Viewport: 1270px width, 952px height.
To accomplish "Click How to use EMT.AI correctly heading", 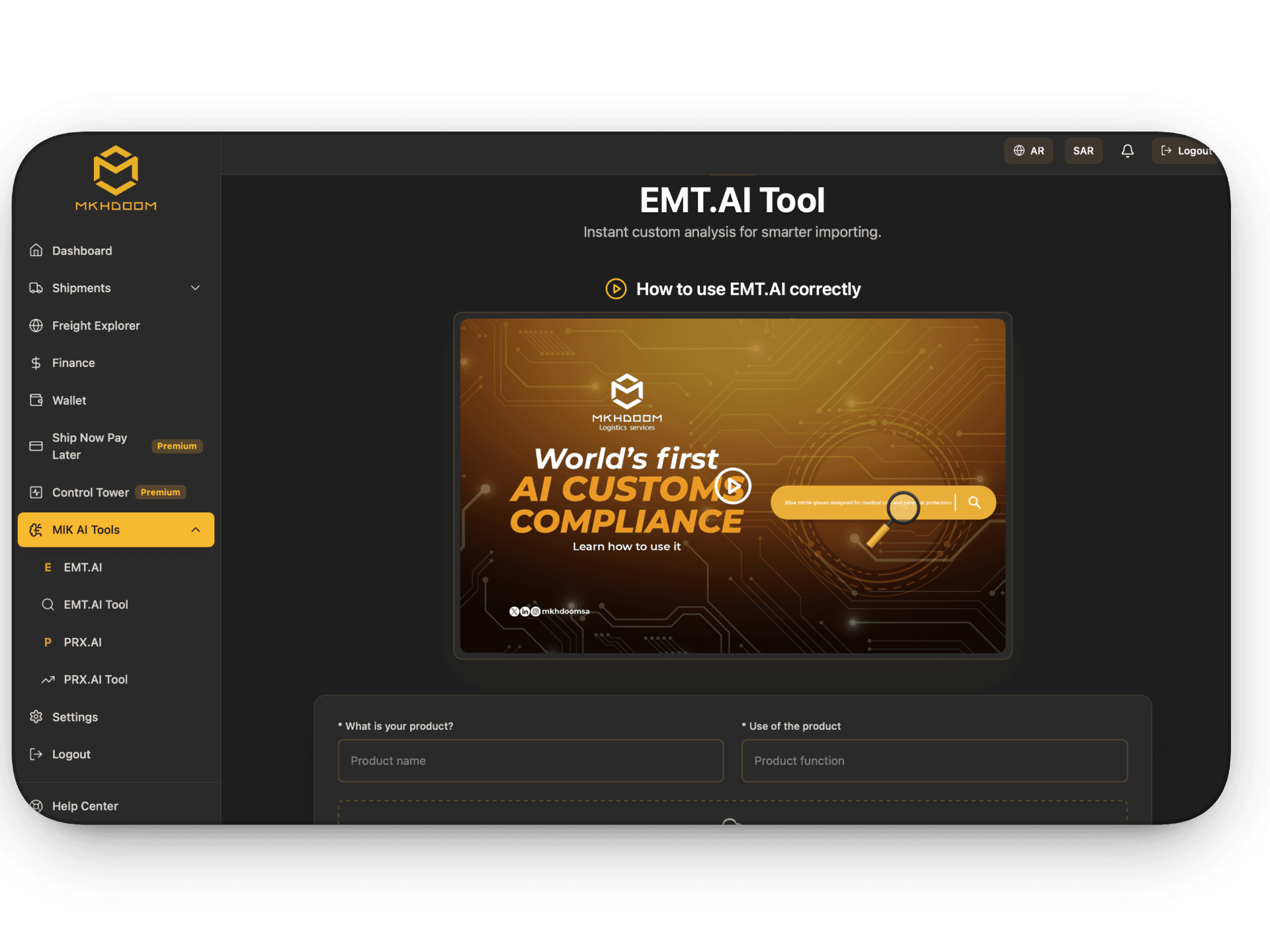I will tap(748, 289).
